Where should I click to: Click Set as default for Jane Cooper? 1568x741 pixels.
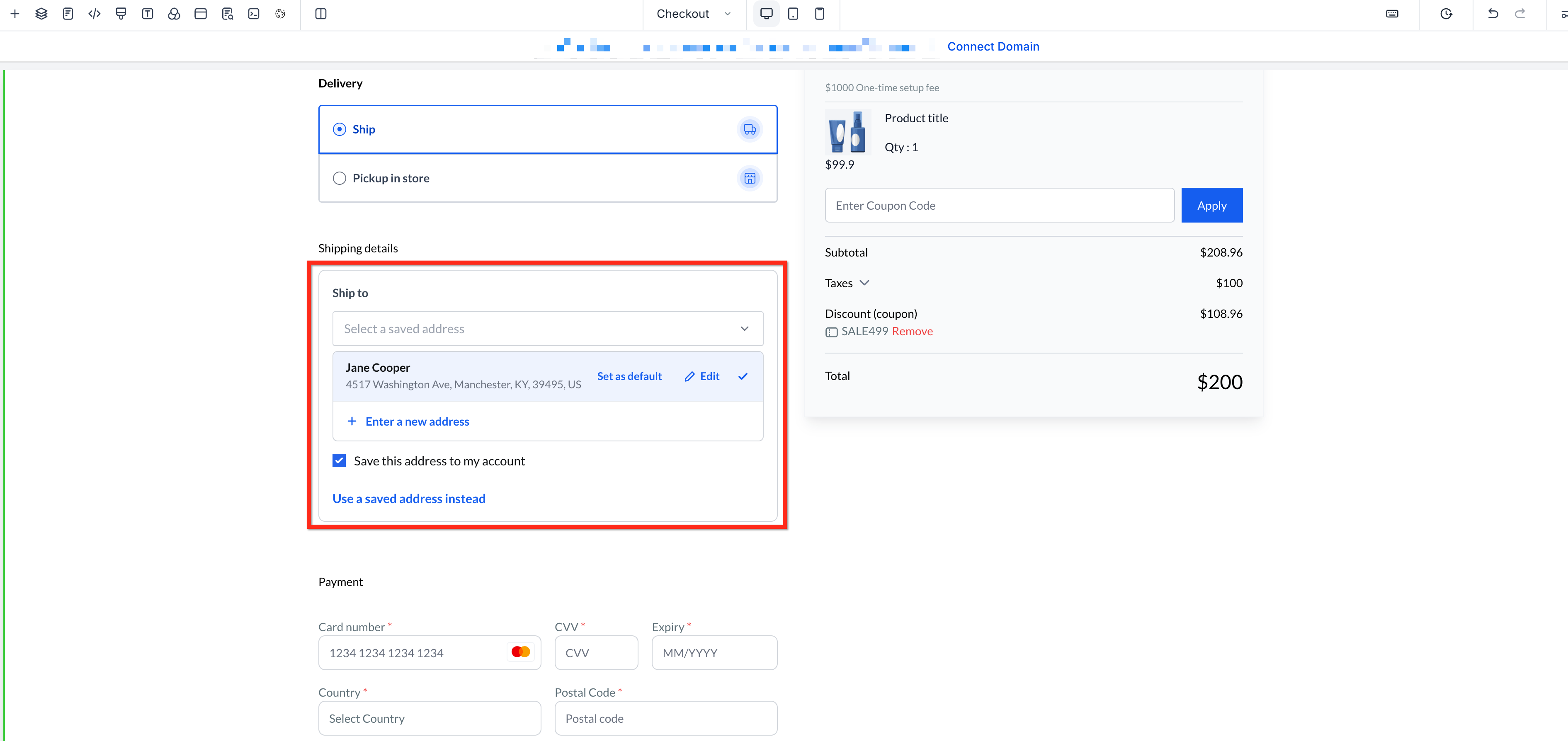[x=629, y=376]
